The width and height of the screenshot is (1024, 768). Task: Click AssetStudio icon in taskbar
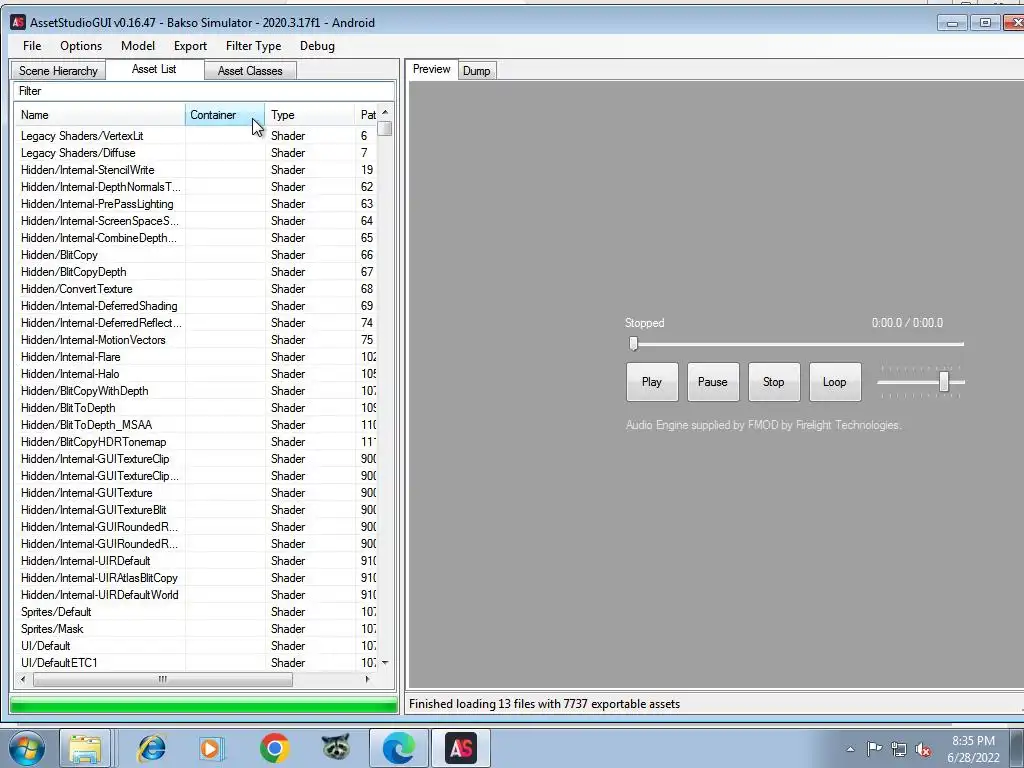(461, 748)
